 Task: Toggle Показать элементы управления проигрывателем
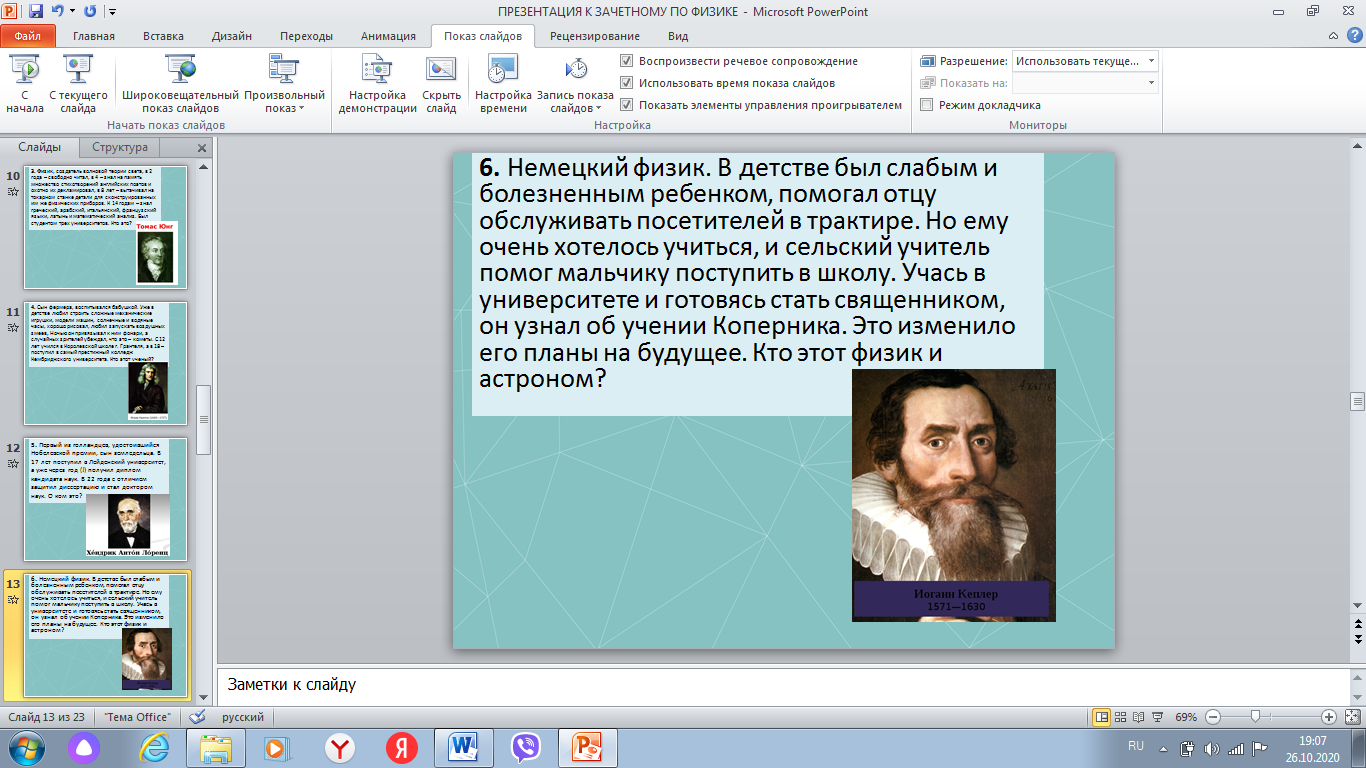click(626, 105)
